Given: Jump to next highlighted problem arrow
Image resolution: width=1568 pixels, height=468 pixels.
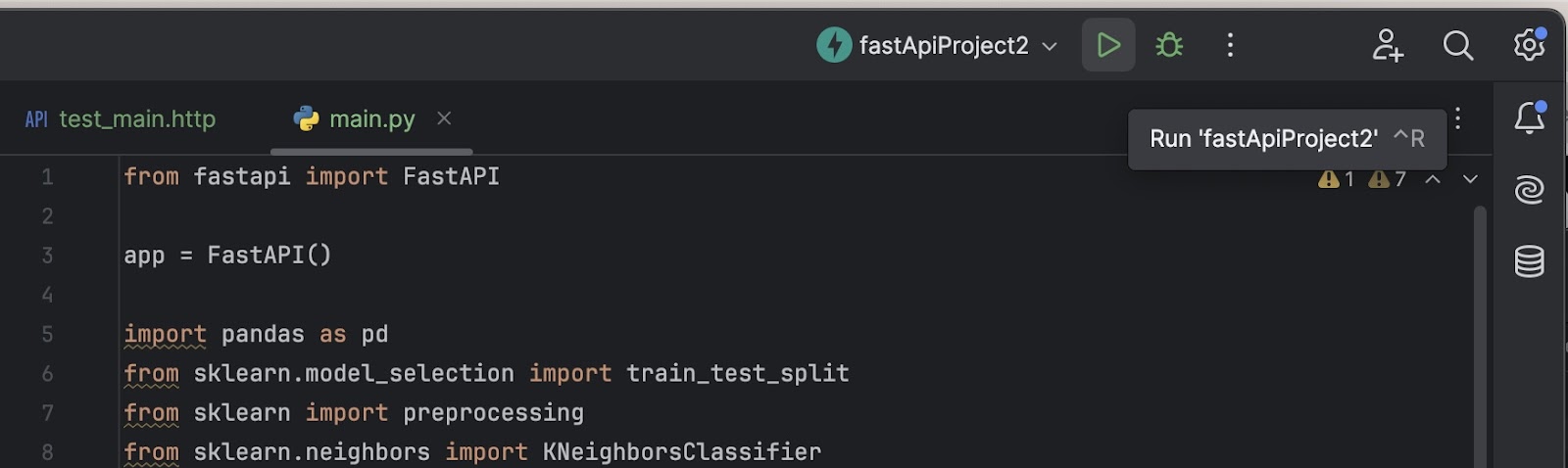Looking at the screenshot, I should 1470,179.
